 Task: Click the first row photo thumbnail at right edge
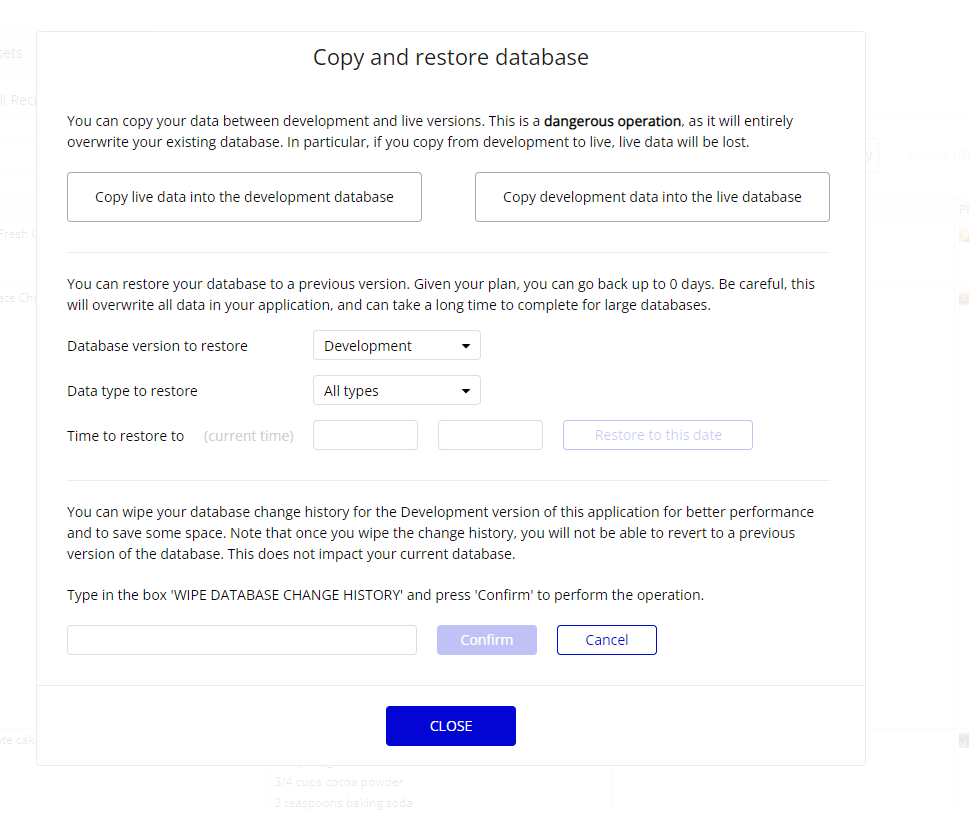coord(963,236)
